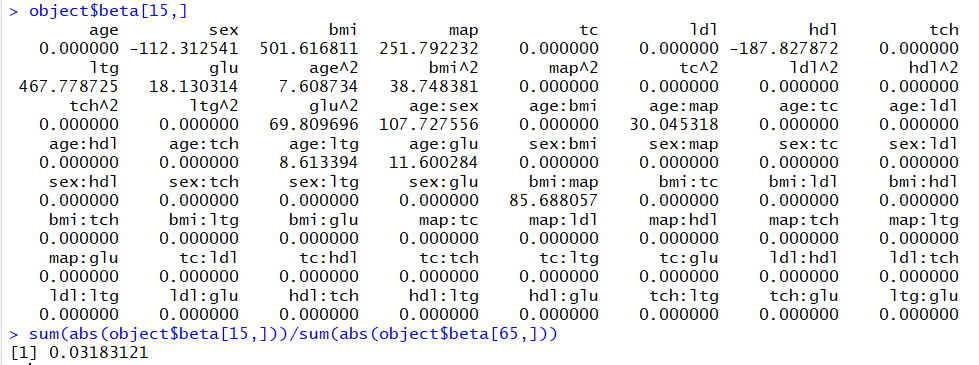
Task: Click the header label tc:glu
Action: tap(689, 258)
